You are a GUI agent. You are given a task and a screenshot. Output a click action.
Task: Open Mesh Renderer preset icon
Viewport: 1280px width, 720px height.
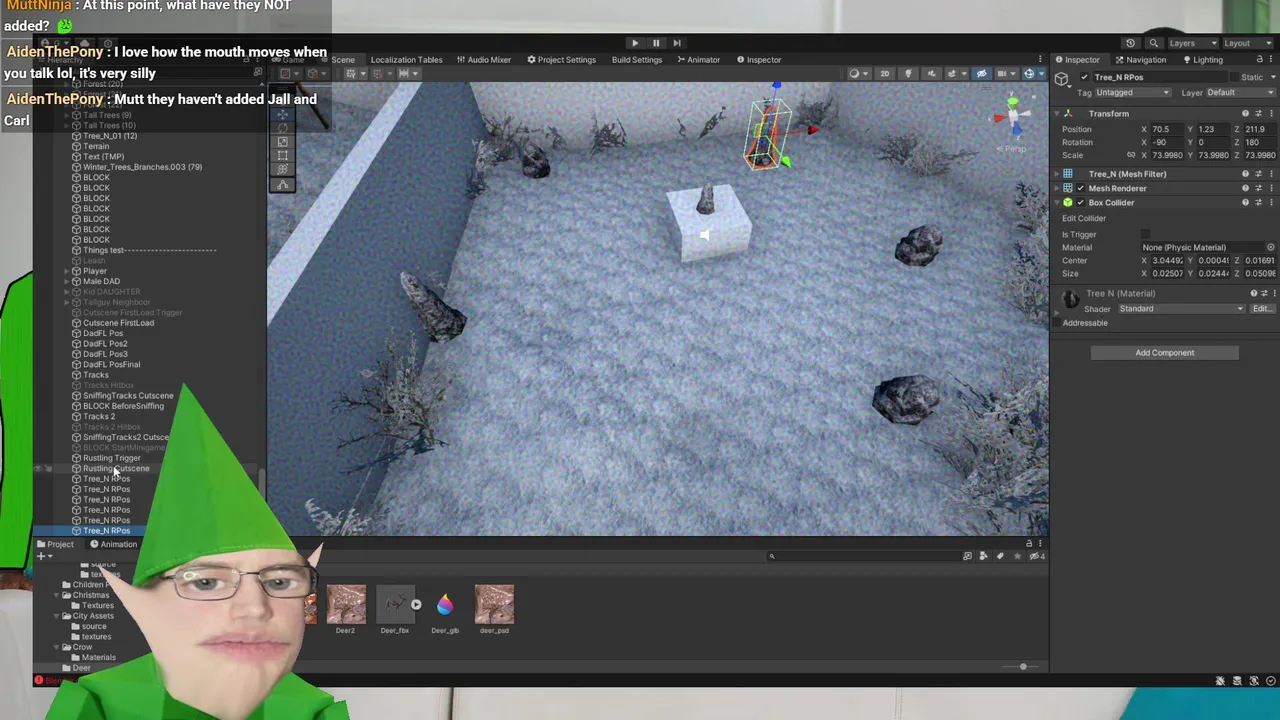[x=1258, y=188]
